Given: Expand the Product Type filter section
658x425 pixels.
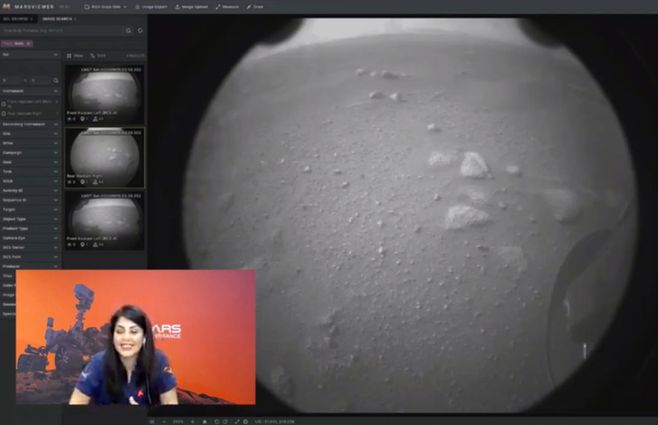Looking at the screenshot, I should 30,228.
